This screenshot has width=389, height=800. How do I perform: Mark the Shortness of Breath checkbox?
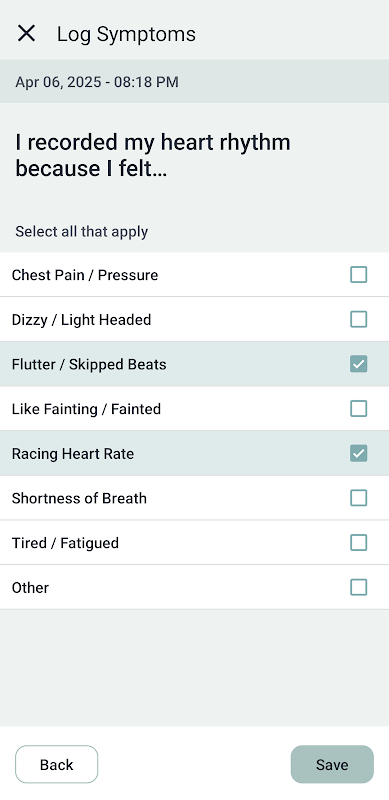click(x=358, y=498)
